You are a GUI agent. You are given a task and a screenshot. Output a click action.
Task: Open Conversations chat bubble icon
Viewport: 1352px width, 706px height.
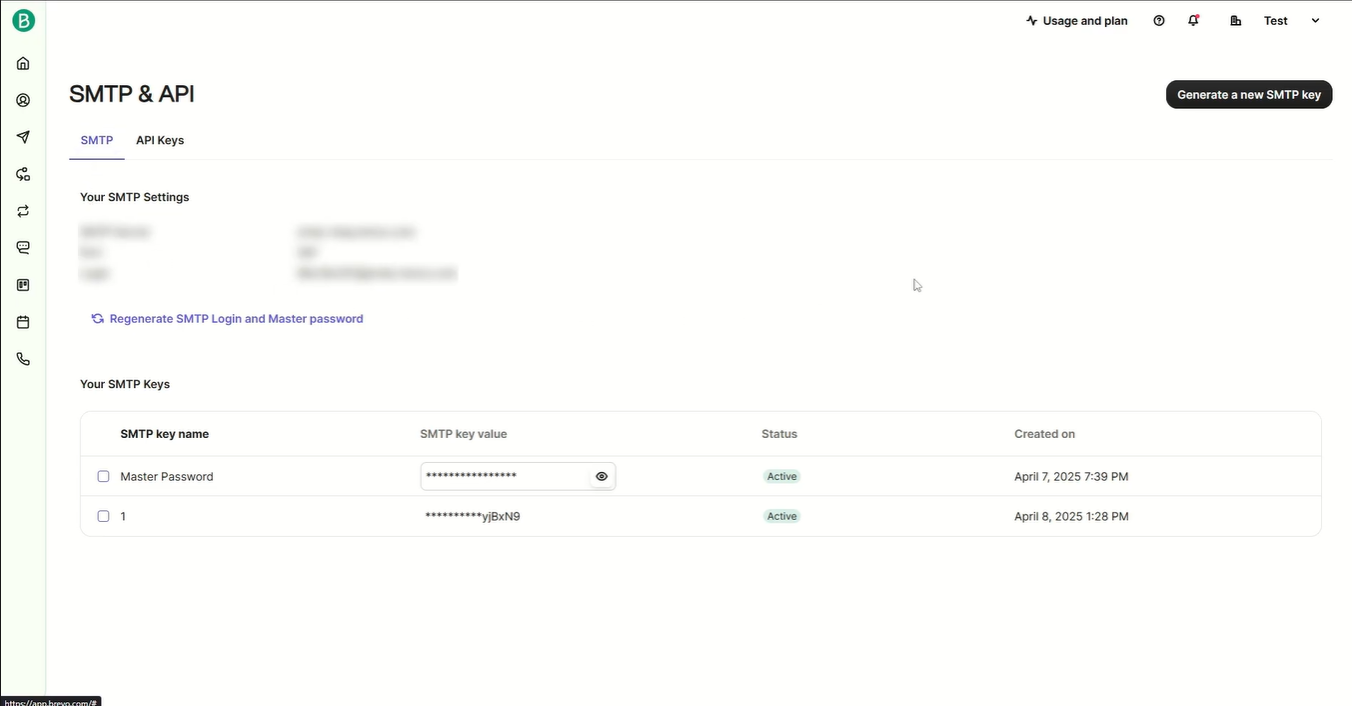click(x=22, y=247)
